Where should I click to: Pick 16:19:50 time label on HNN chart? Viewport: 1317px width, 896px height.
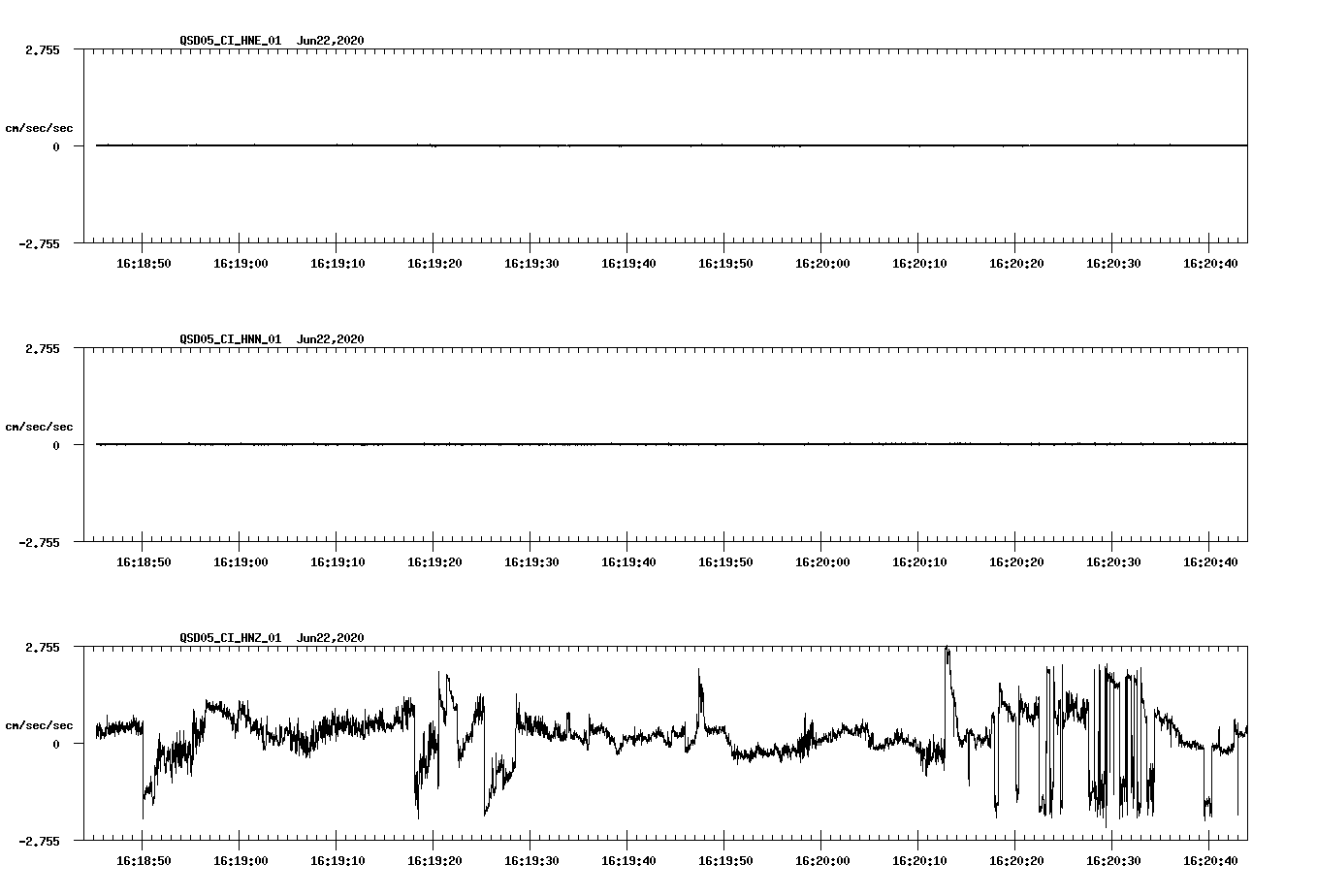(725, 561)
